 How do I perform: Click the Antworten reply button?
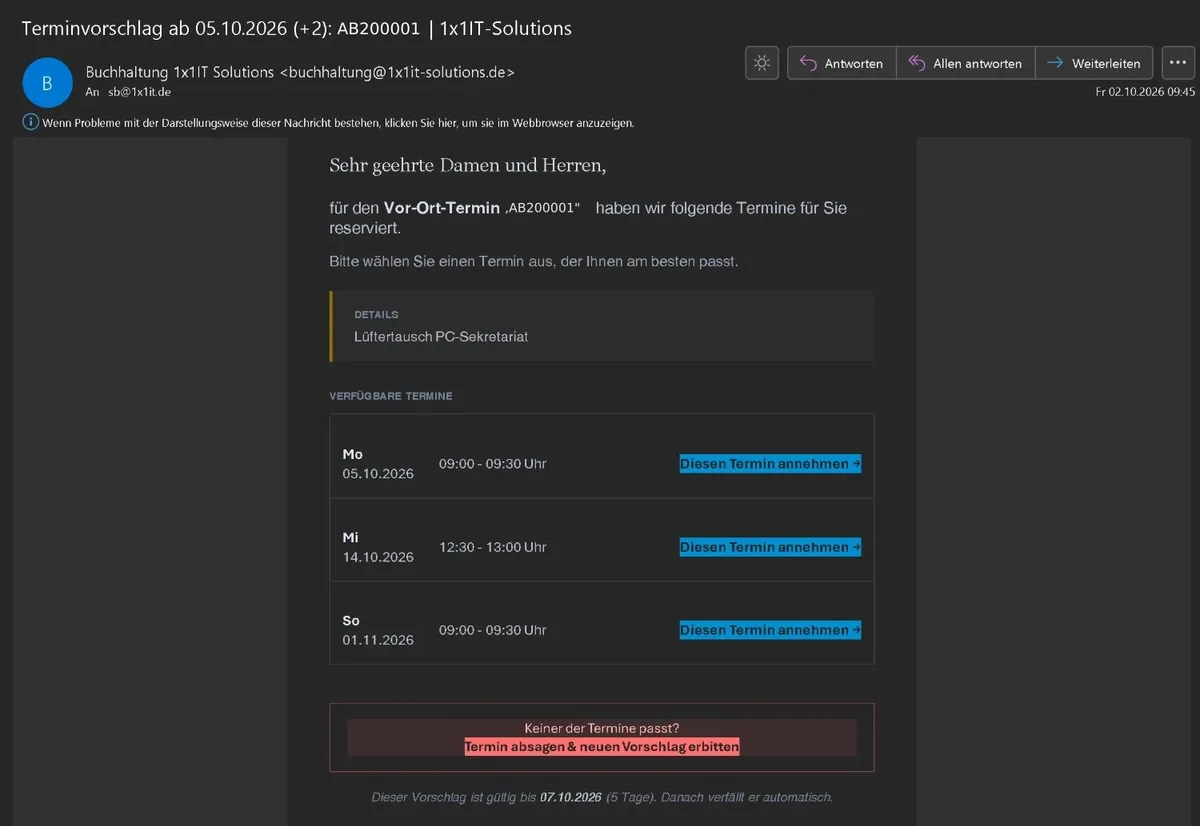842,63
